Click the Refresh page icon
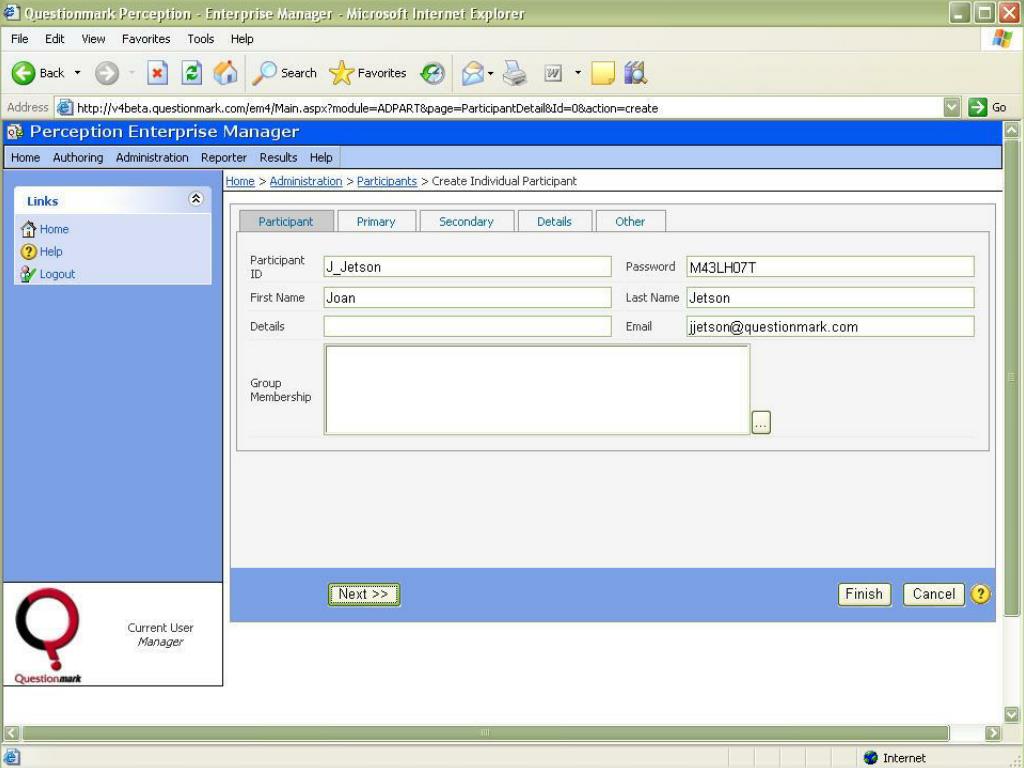The width and height of the screenshot is (1024, 768). [x=191, y=73]
